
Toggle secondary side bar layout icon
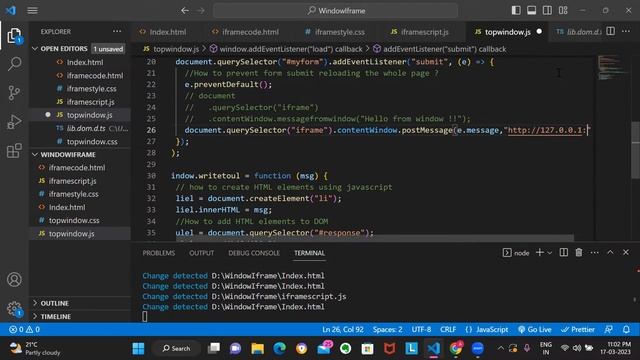click(x=547, y=10)
